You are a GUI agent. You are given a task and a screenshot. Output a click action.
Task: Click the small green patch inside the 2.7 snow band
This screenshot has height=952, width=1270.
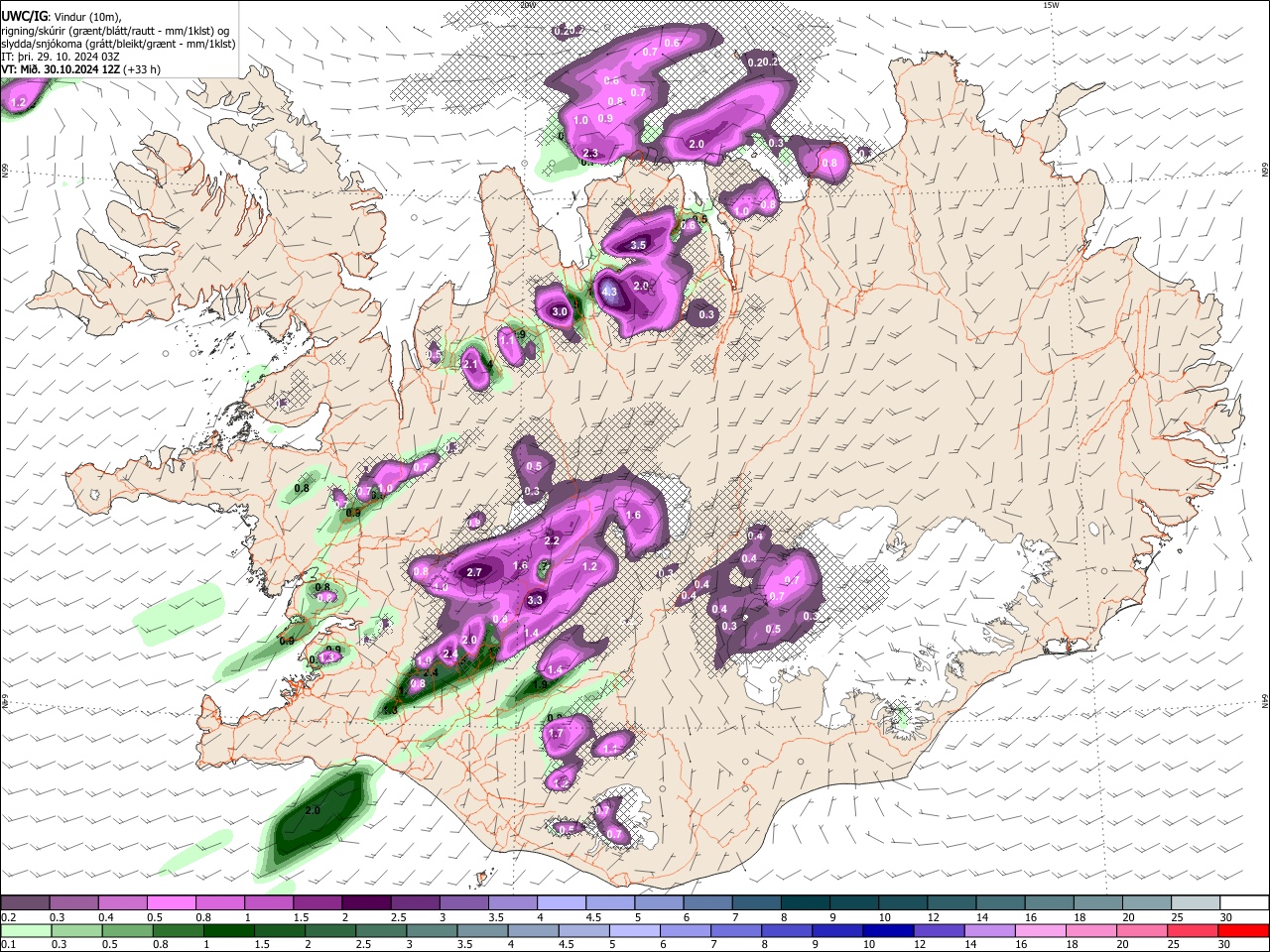click(x=543, y=568)
